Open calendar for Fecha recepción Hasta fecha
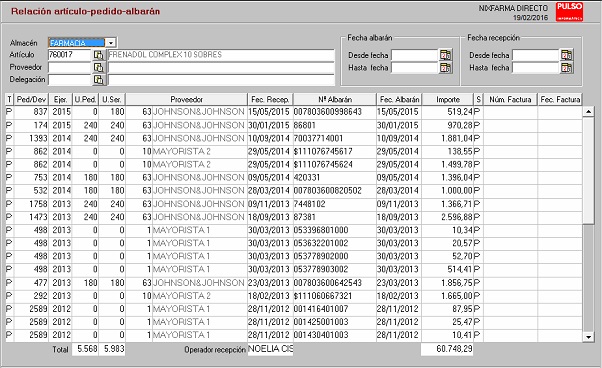The width and height of the screenshot is (602, 368). click(x=567, y=68)
